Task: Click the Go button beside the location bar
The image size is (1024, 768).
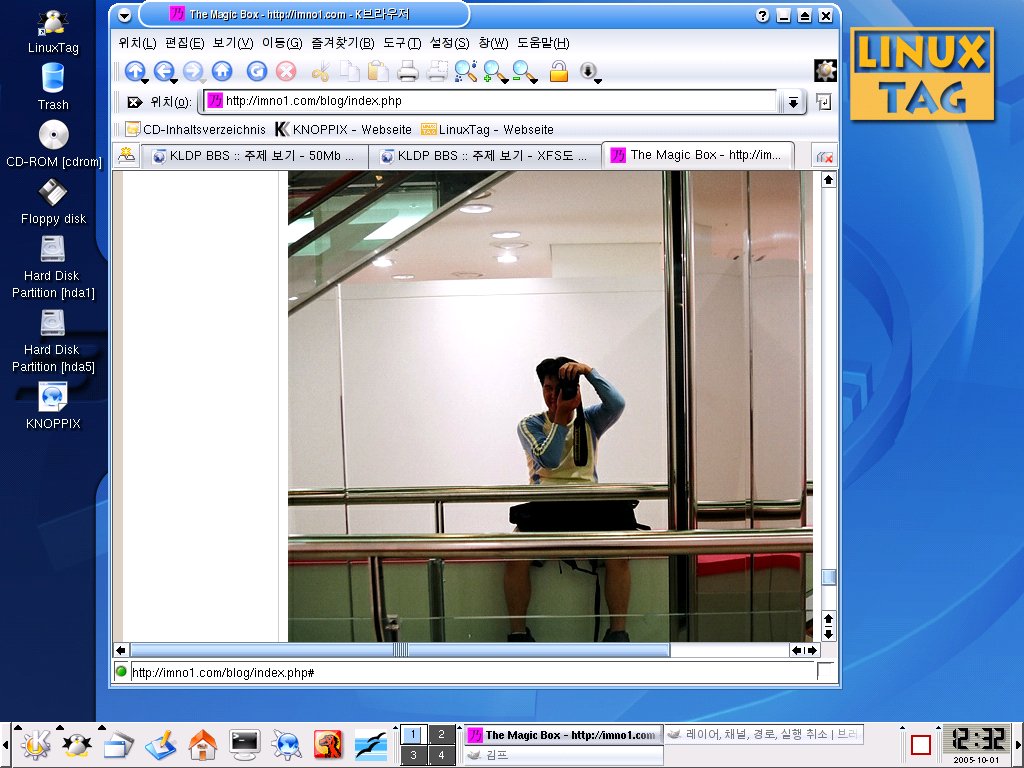Action: (824, 102)
